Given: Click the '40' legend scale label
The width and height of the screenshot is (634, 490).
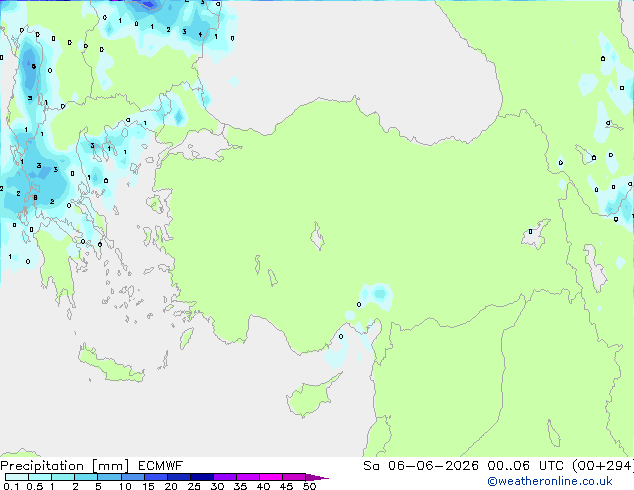Looking at the screenshot, I should (x=263, y=486).
